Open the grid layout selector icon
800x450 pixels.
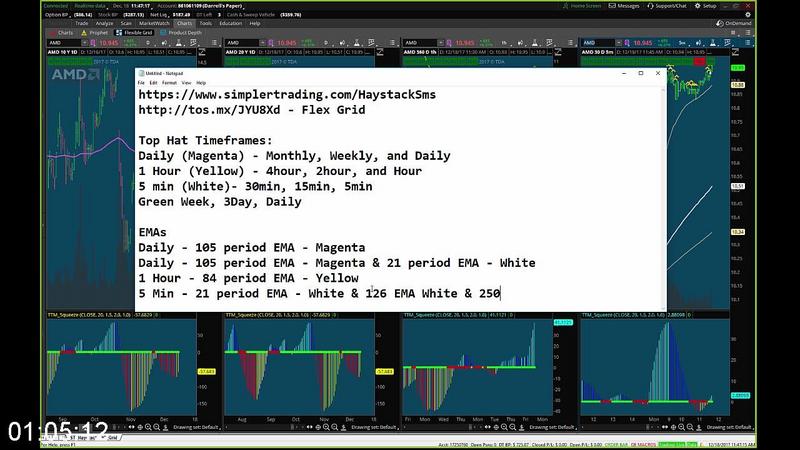(733, 33)
